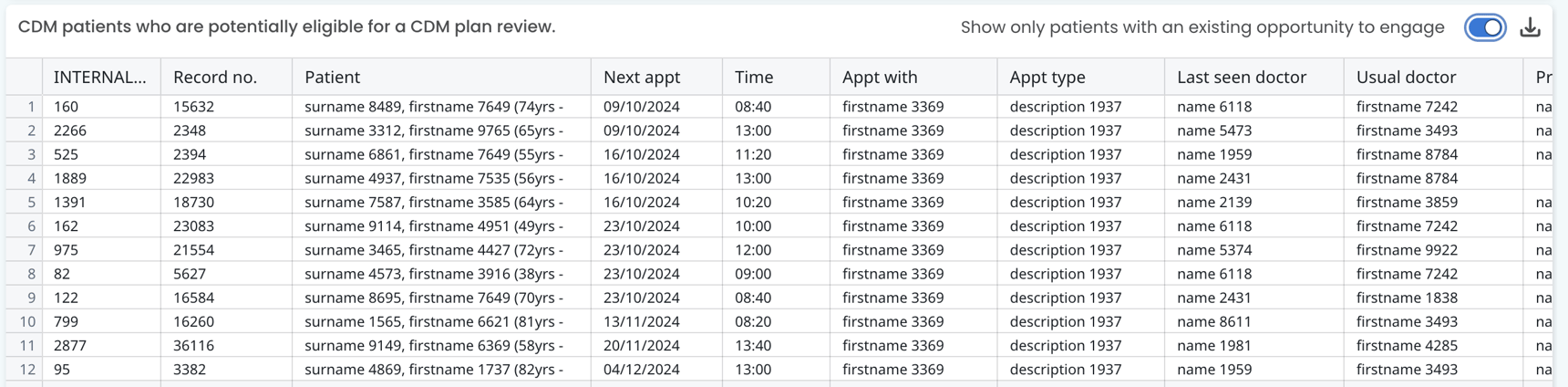Select patient surname 9114, firstname 4951
This screenshot has height=387, width=1568.
[433, 226]
